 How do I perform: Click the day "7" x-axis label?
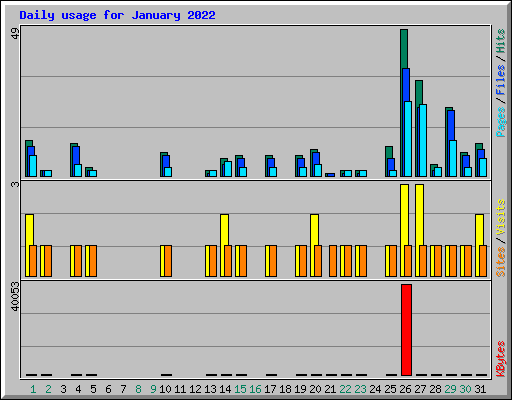point(123,389)
